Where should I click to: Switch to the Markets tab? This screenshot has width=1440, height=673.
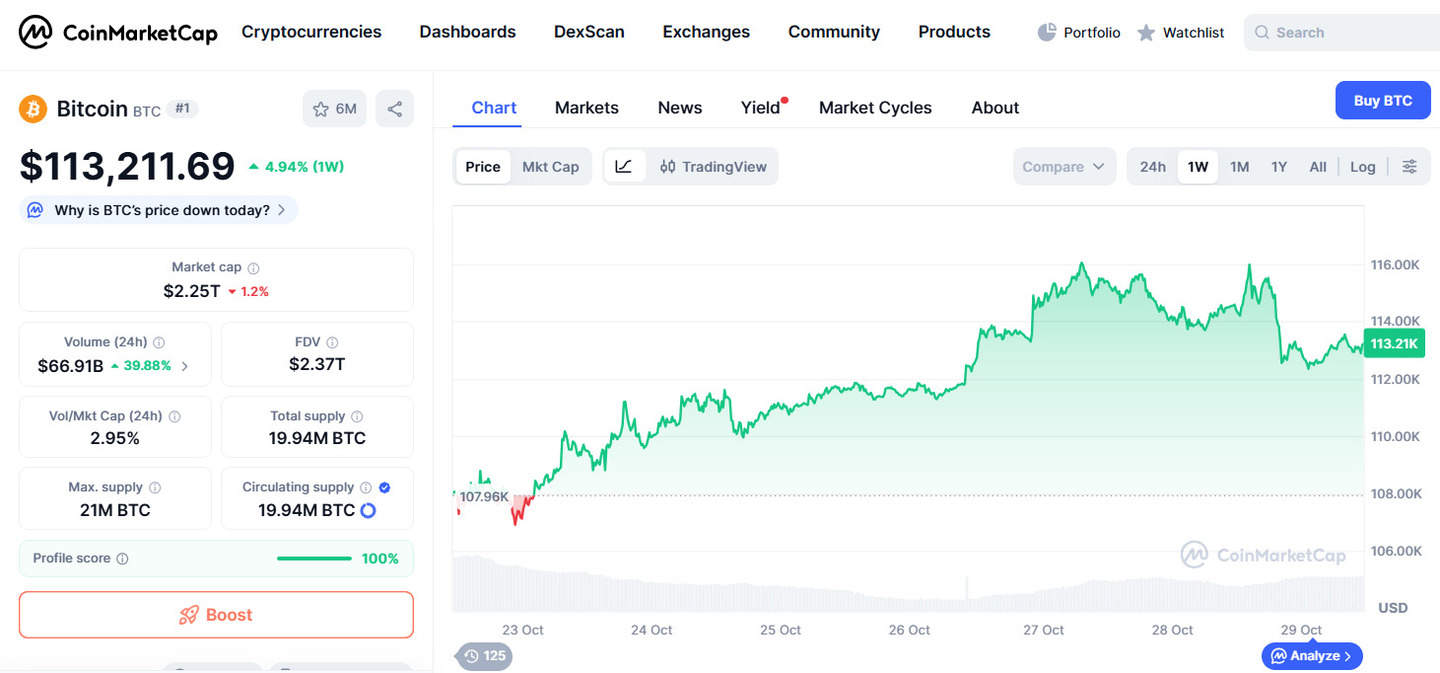(586, 108)
